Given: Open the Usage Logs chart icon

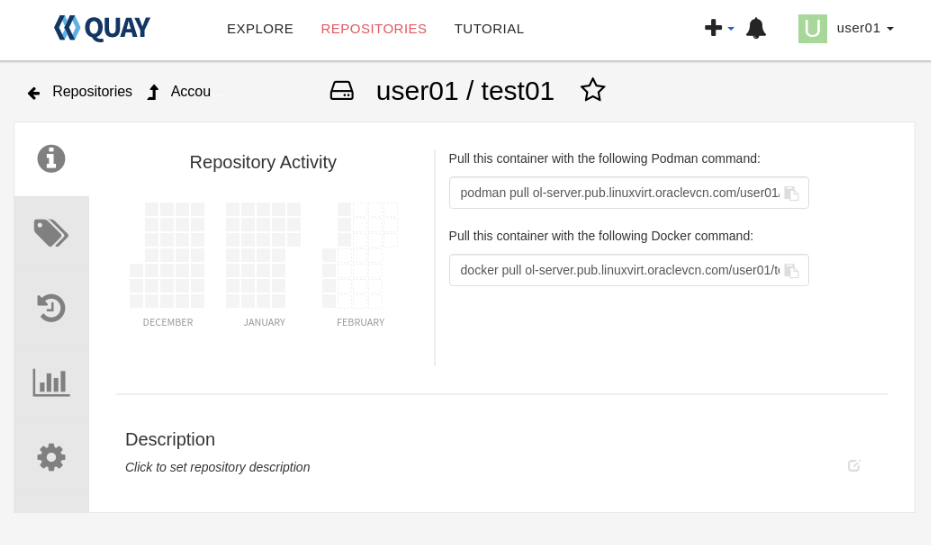Looking at the screenshot, I should 51,382.
